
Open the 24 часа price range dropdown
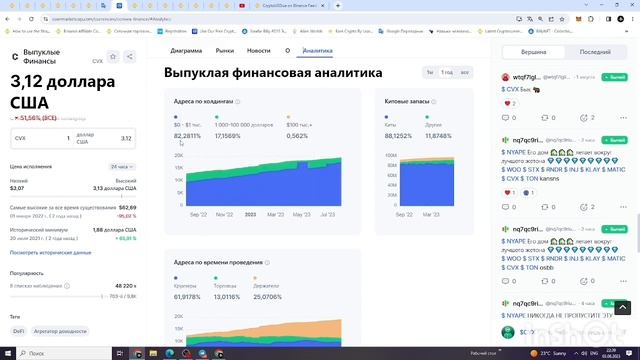point(122,167)
